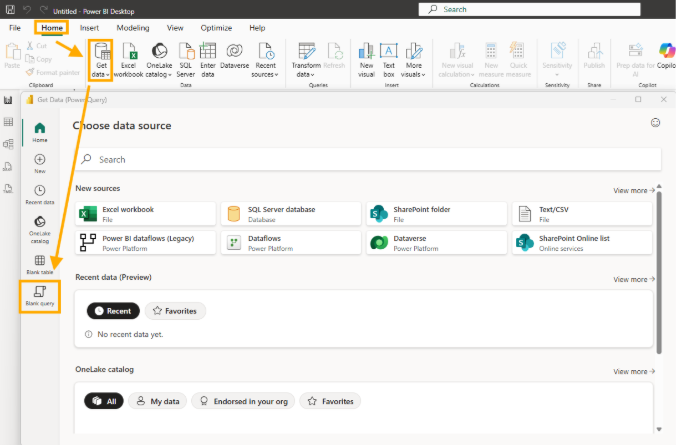The image size is (676, 445).
Task: Click View more for OneLake catalog
Action: tap(634, 371)
